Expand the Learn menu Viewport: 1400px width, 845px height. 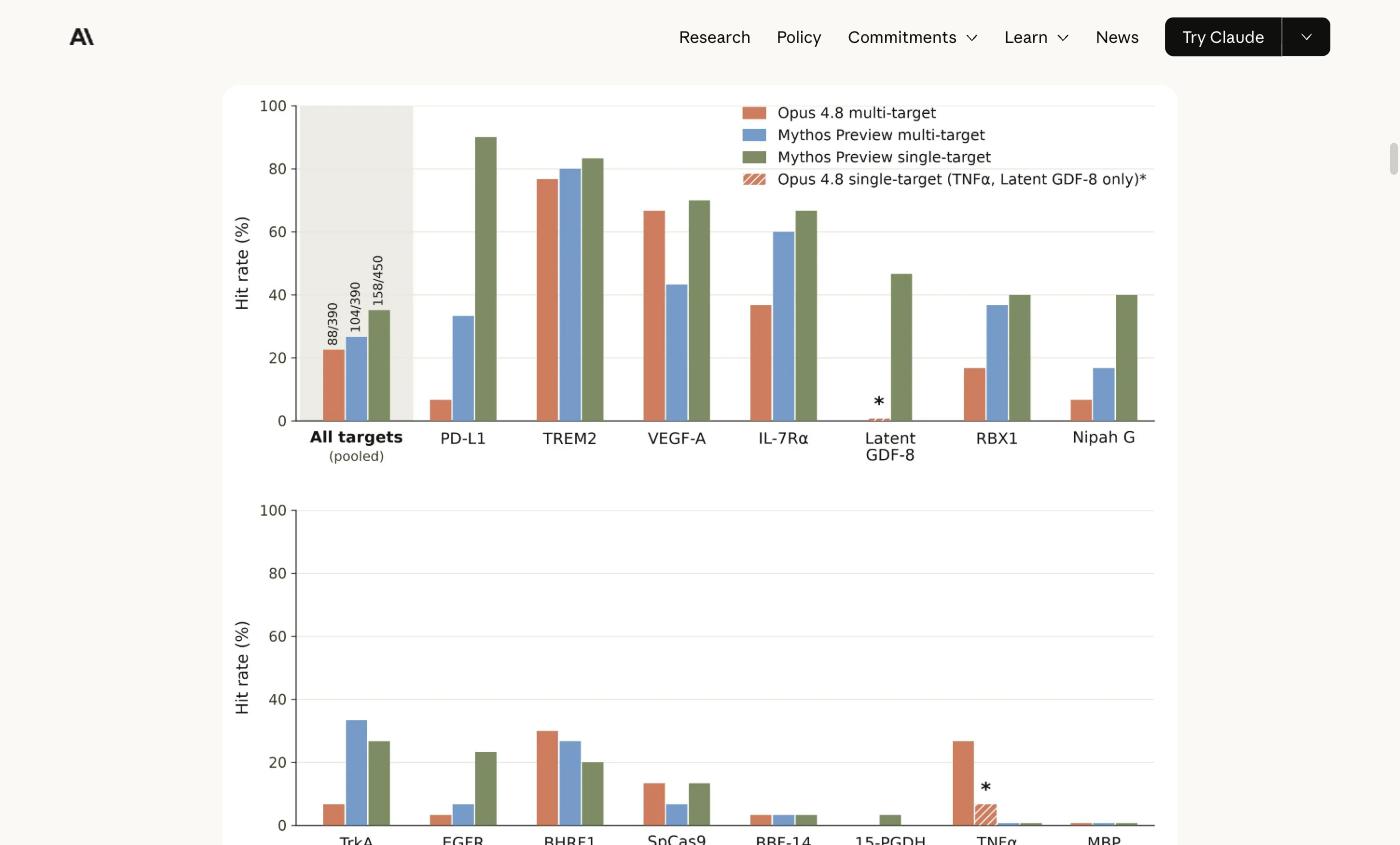(1036, 37)
